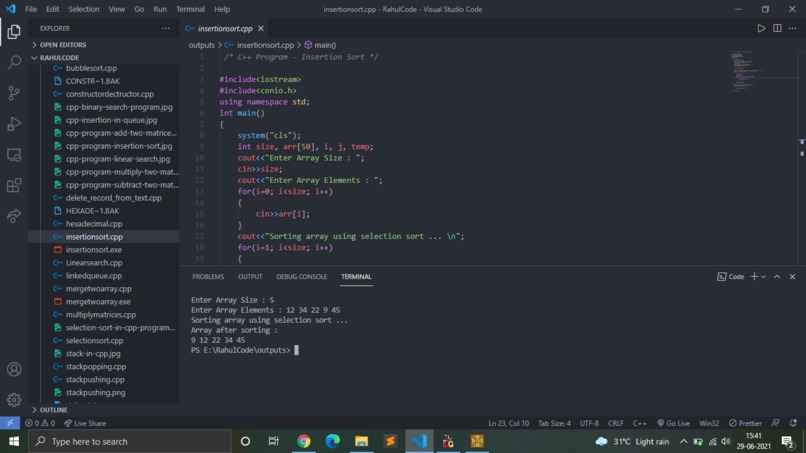Click the remote window indicator in status bar

tap(10, 423)
